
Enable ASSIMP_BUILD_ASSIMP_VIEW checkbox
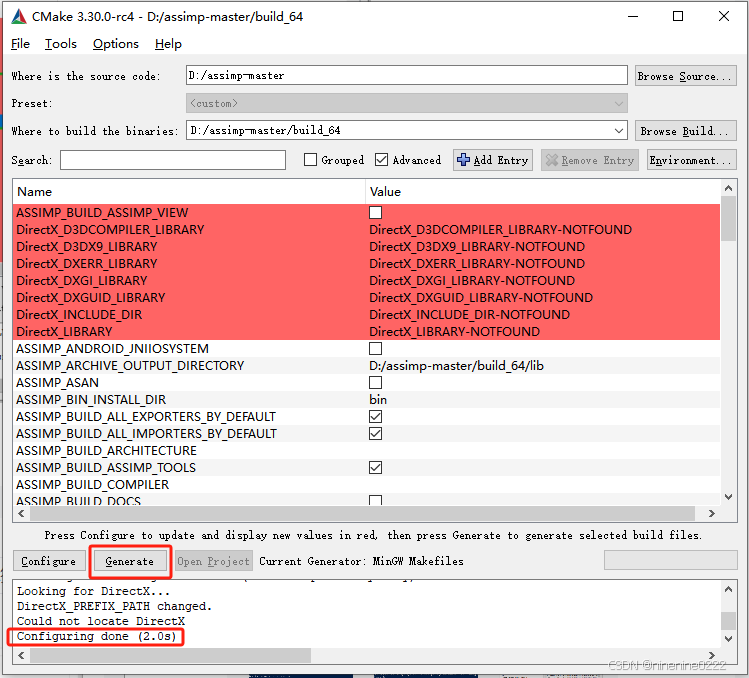pos(375,213)
